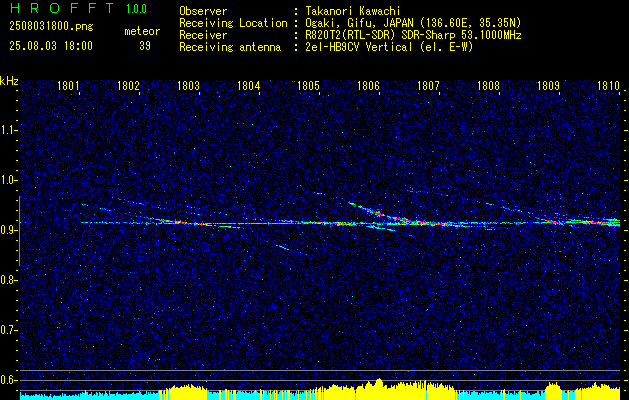Click the 1801 time axis label

pos(68,85)
